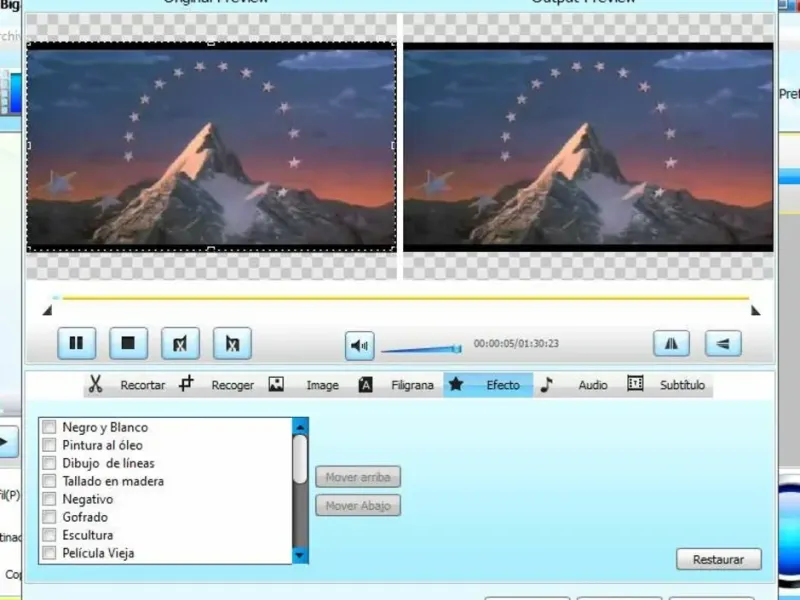
Task: Click the music note audio icon
Action: tap(546, 384)
